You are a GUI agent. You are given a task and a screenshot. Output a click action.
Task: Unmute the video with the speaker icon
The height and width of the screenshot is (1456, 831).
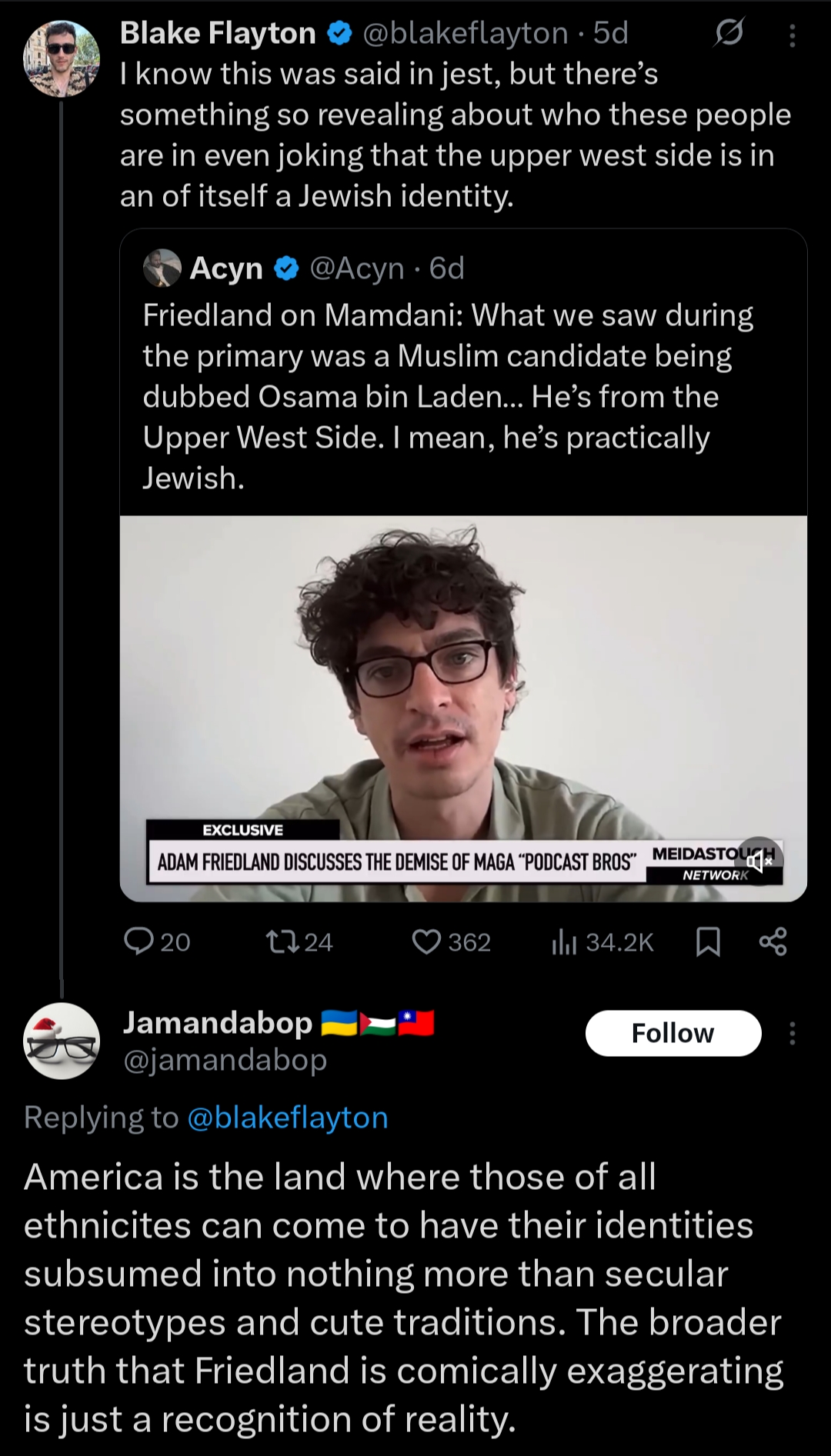(x=759, y=861)
